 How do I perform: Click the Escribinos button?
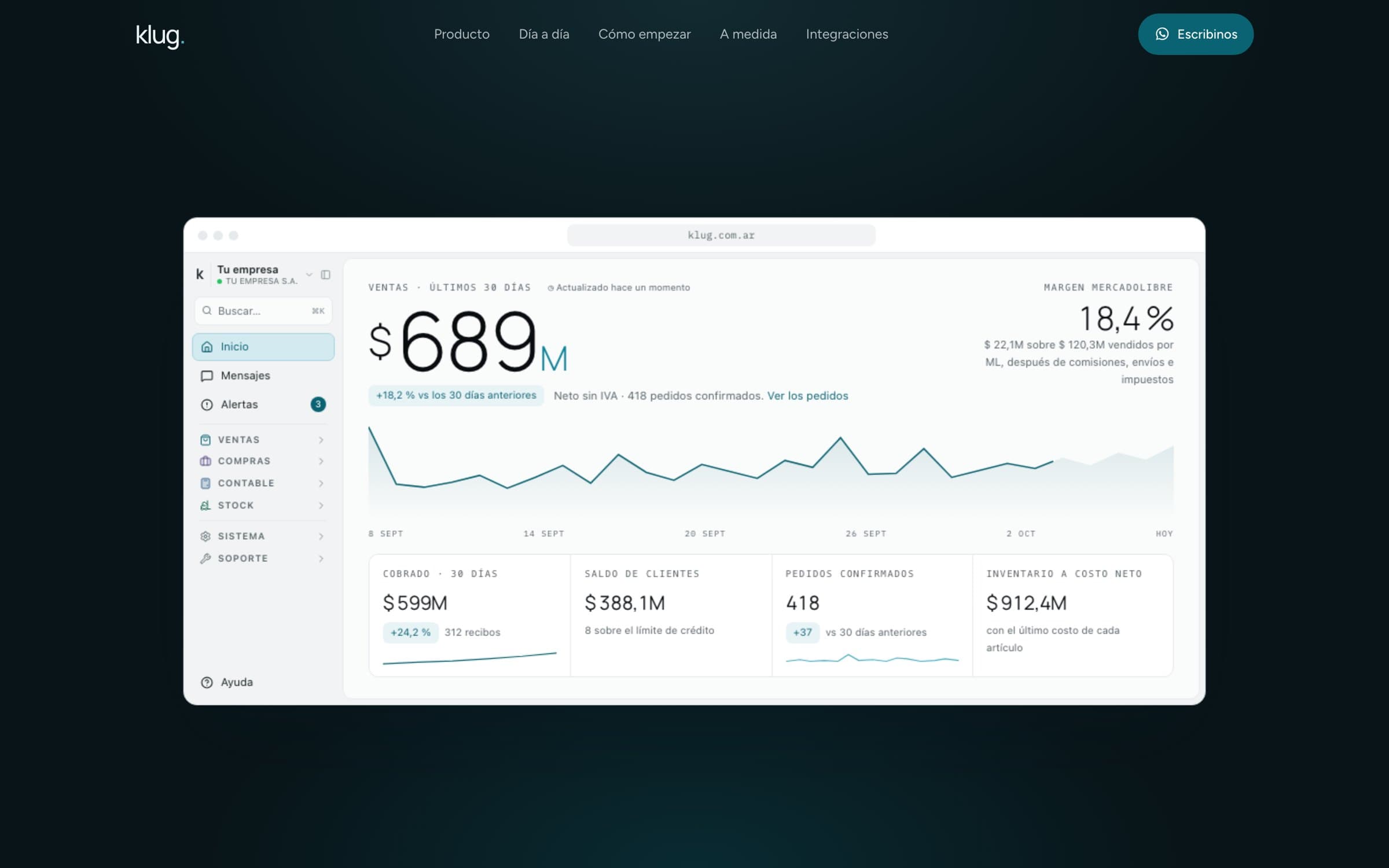[1196, 34]
